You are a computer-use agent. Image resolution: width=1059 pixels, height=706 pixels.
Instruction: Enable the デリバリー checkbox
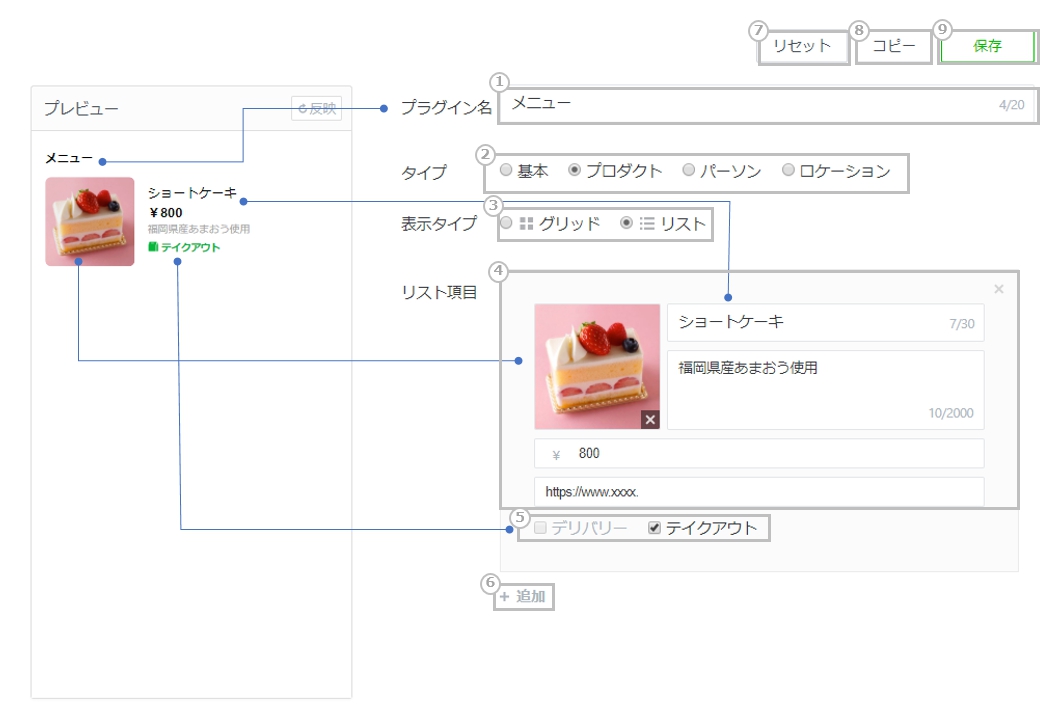(x=540, y=528)
